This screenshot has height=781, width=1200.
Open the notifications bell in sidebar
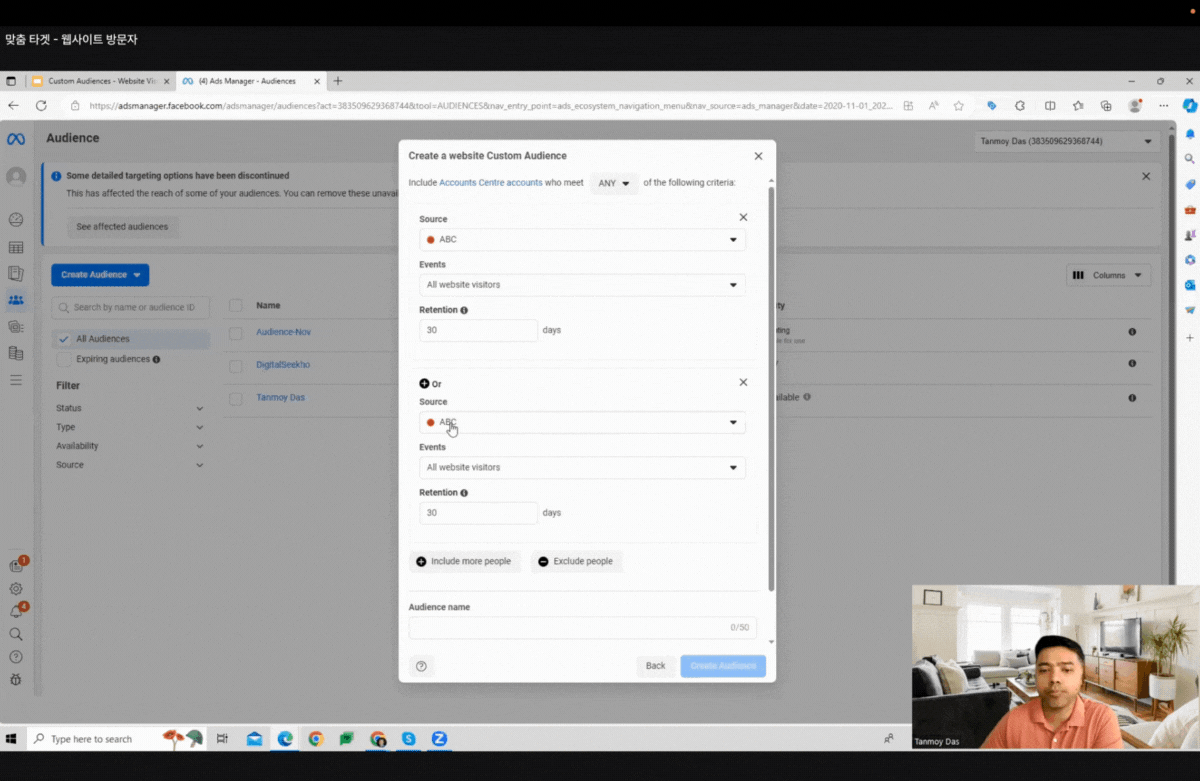(x=16, y=611)
